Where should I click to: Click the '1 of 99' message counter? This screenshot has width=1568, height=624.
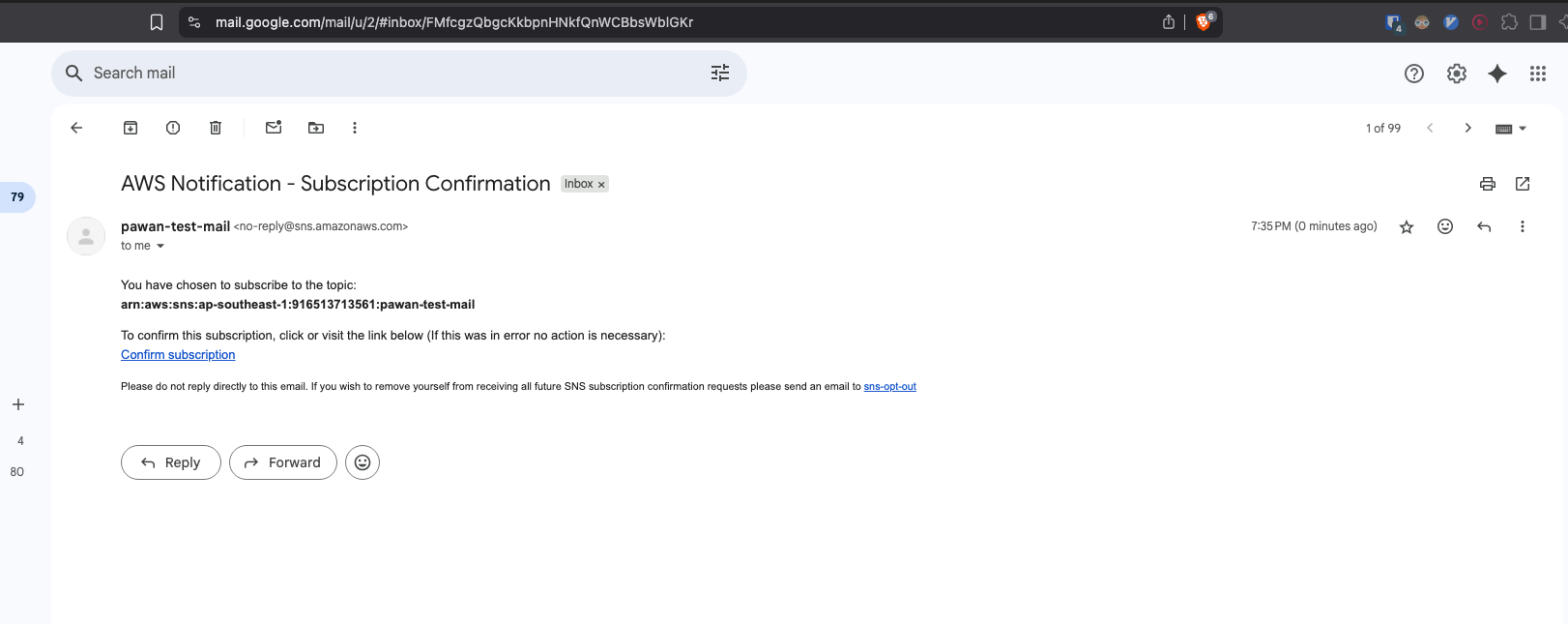pos(1382,129)
